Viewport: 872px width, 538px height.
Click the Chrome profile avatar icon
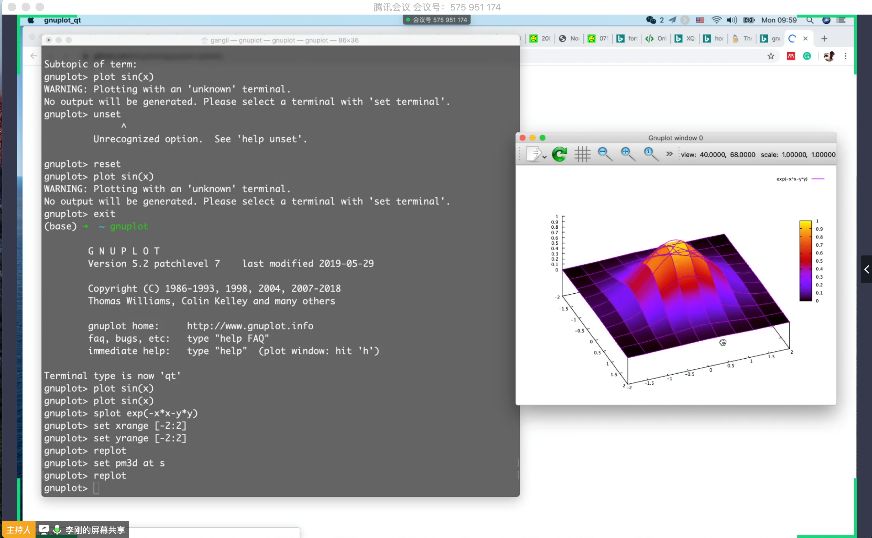tap(829, 56)
